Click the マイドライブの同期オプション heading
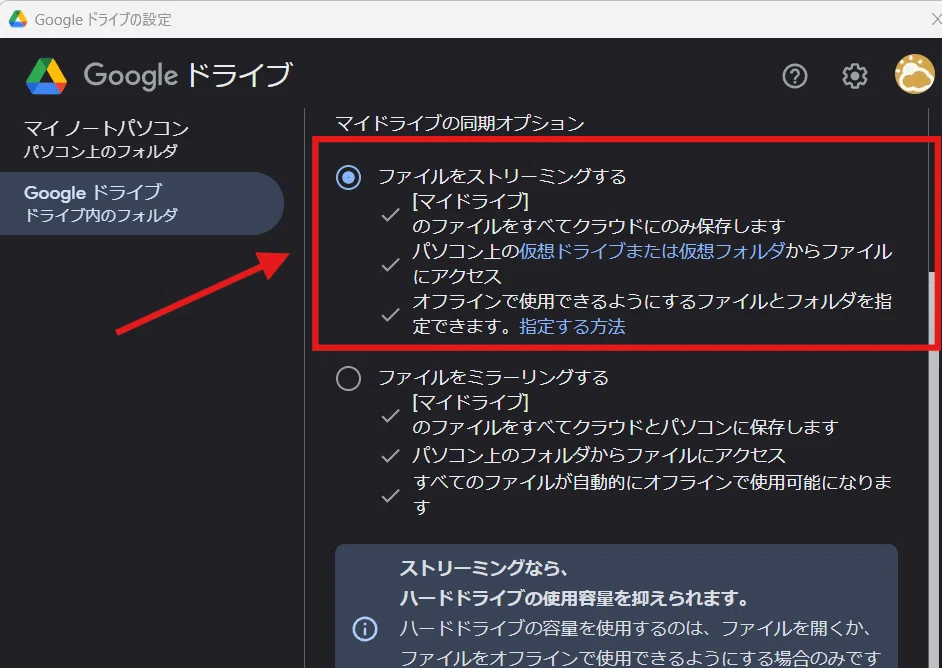The width and height of the screenshot is (942, 668). (460, 123)
